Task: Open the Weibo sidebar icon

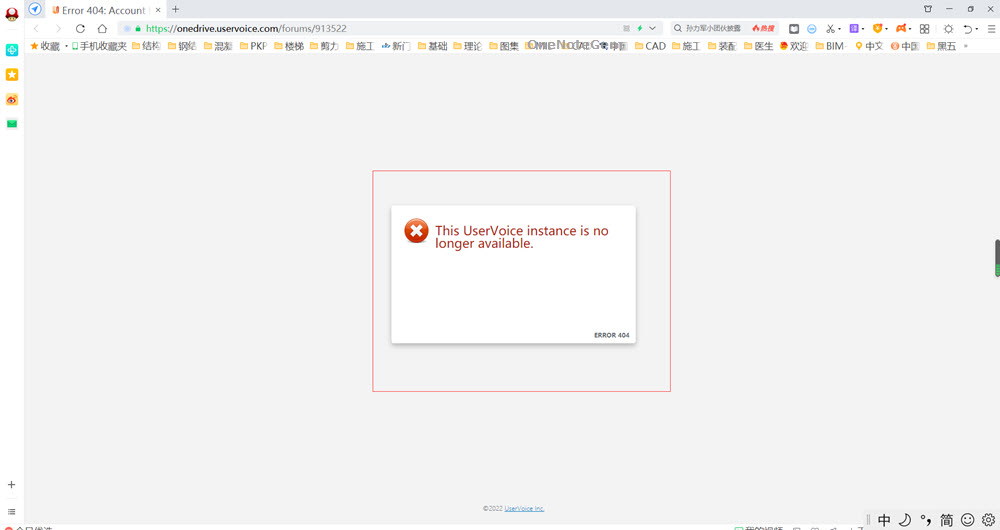Action: pyautogui.click(x=11, y=99)
